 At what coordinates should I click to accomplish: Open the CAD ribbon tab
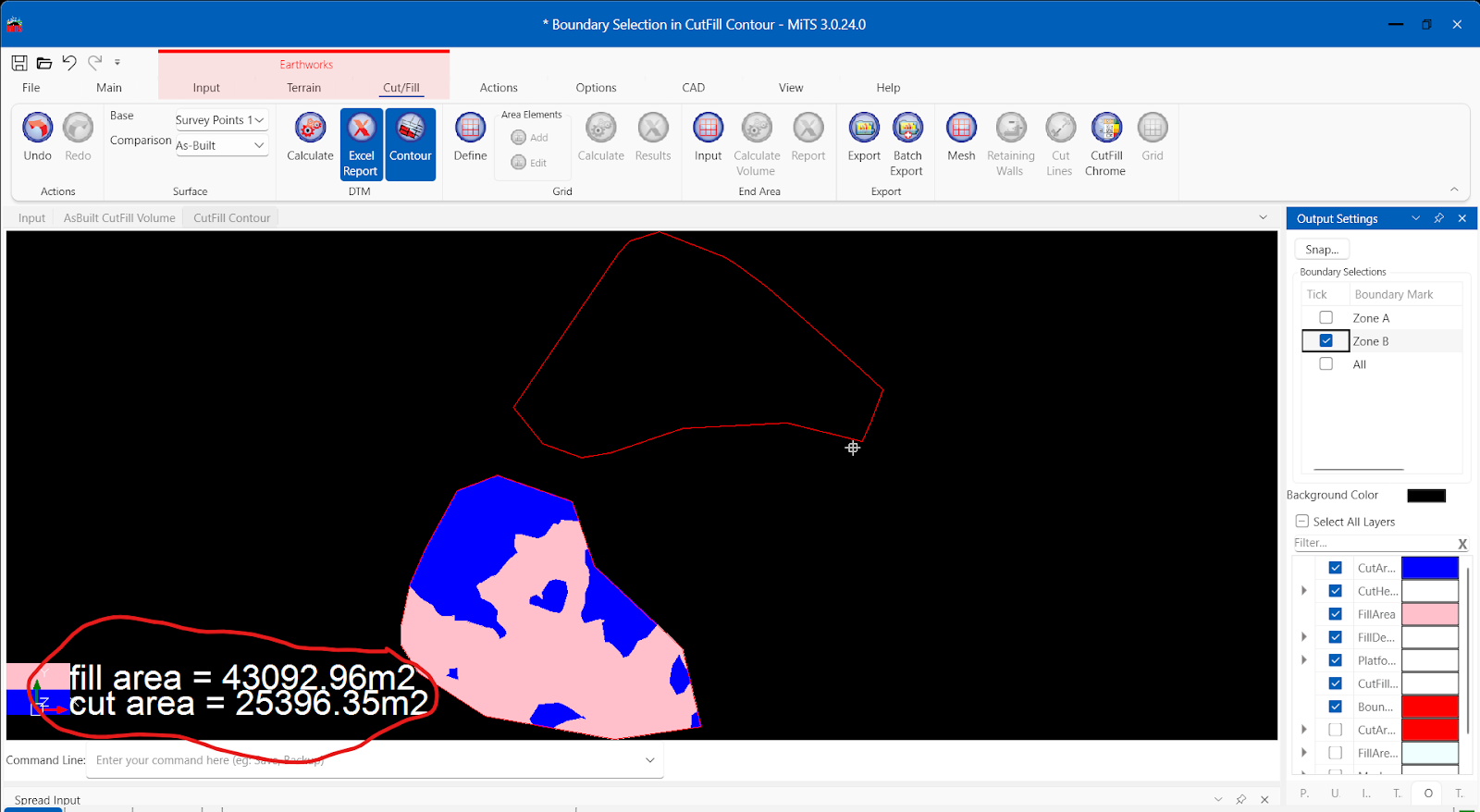pyautogui.click(x=694, y=88)
